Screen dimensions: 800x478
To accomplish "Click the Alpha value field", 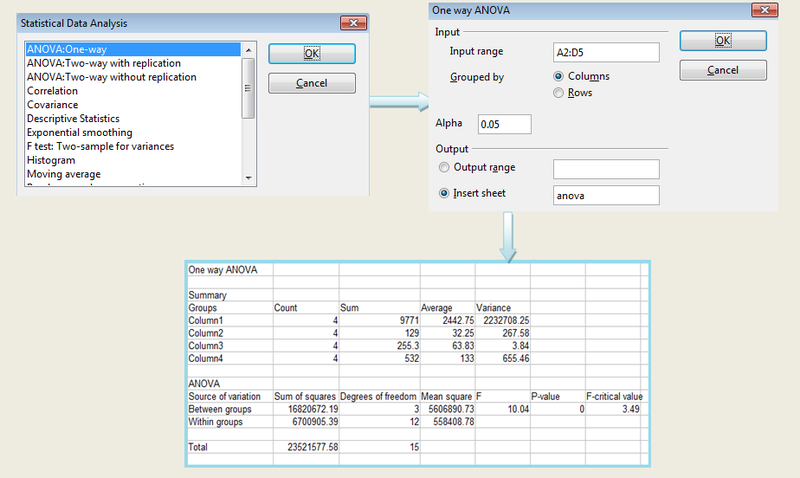I will pyautogui.click(x=504, y=124).
